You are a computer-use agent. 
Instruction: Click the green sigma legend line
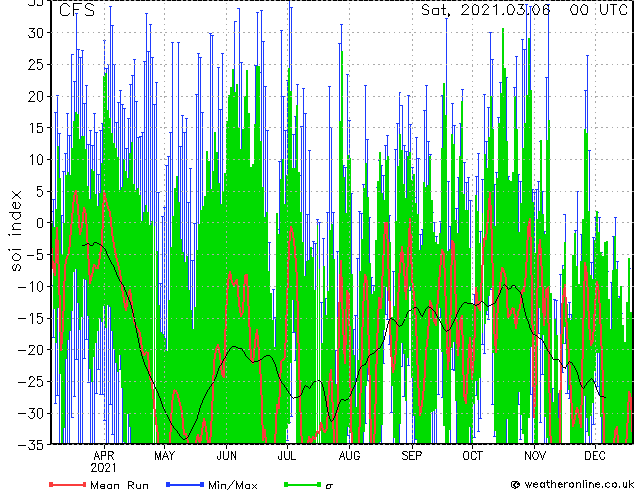(303, 484)
